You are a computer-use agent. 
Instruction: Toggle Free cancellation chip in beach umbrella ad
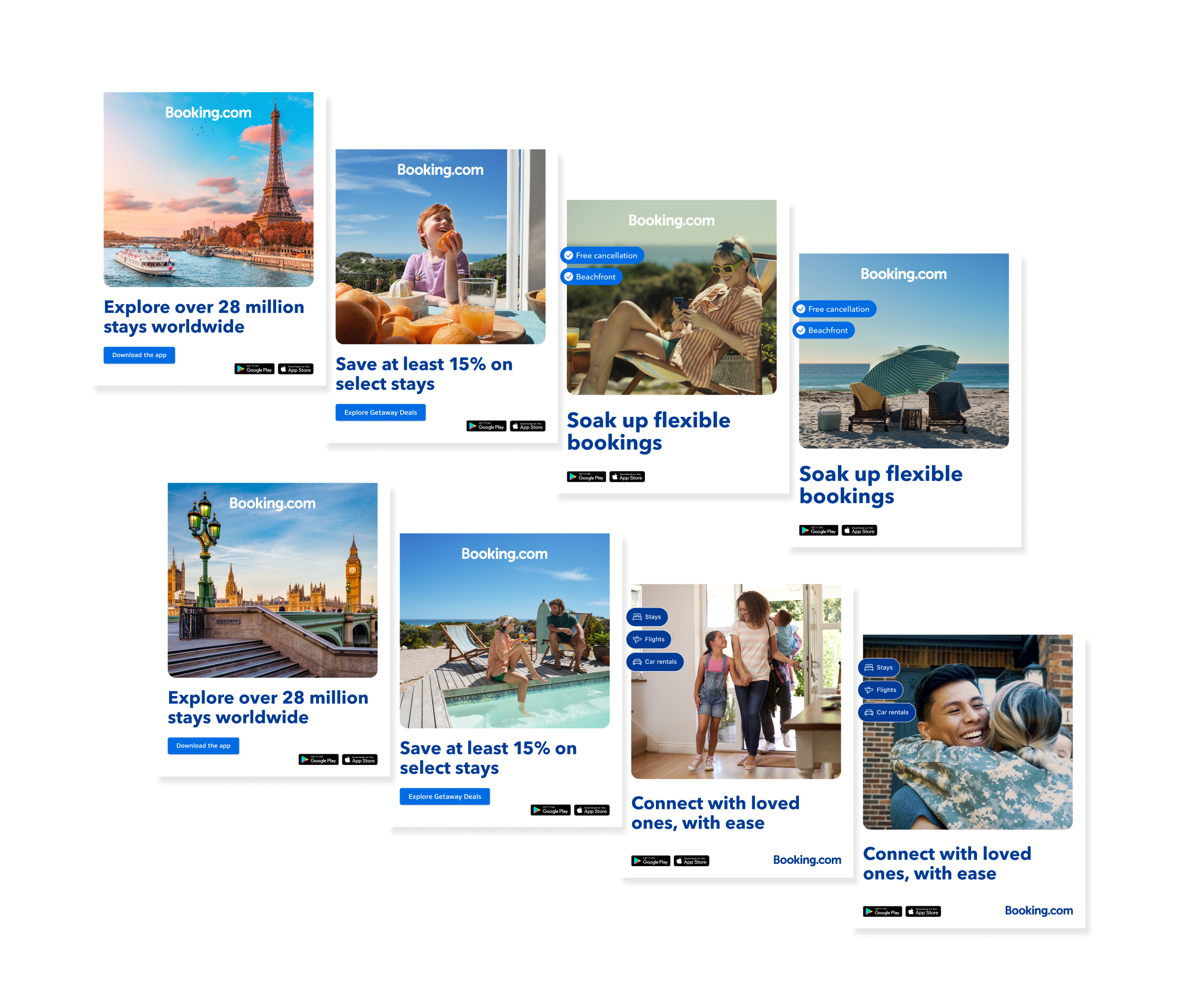pos(834,309)
